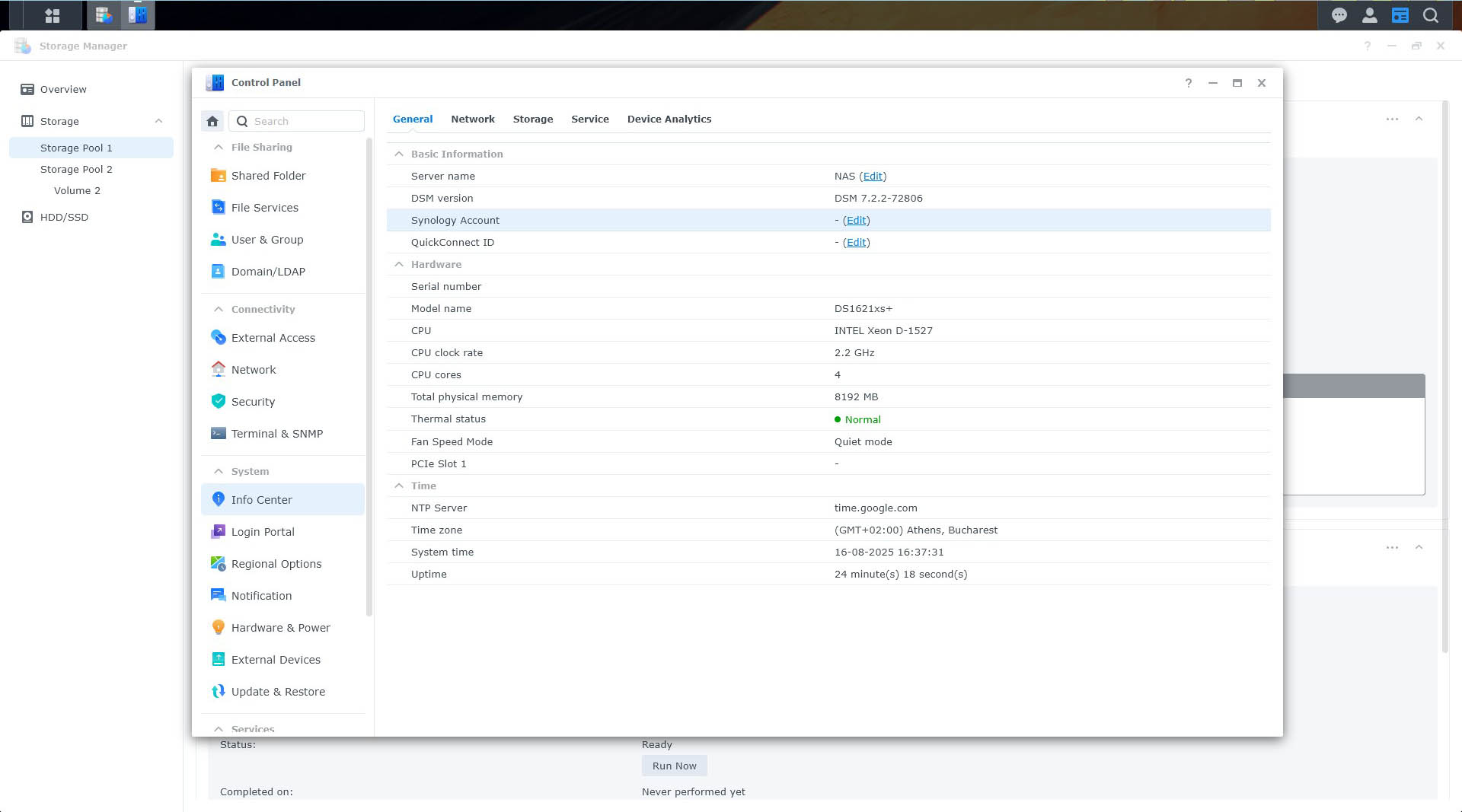Collapse lower Storage Manager panel chevron
Screen dimensions: 1462x812
point(1419,547)
